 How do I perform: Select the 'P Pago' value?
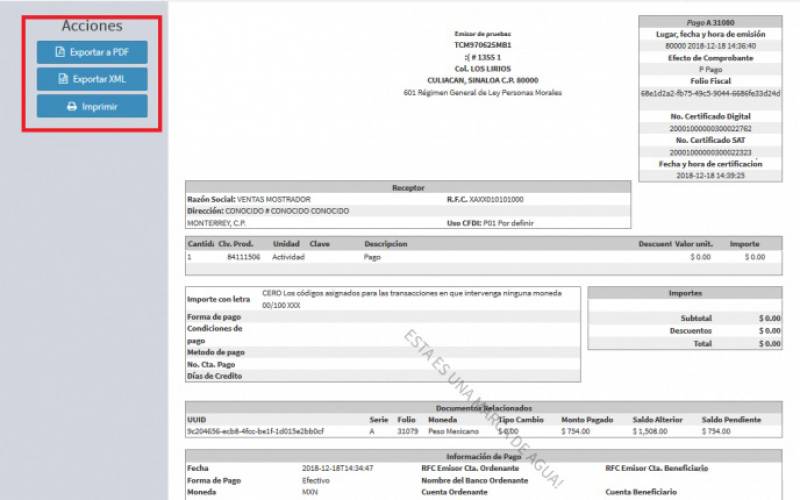point(710,69)
